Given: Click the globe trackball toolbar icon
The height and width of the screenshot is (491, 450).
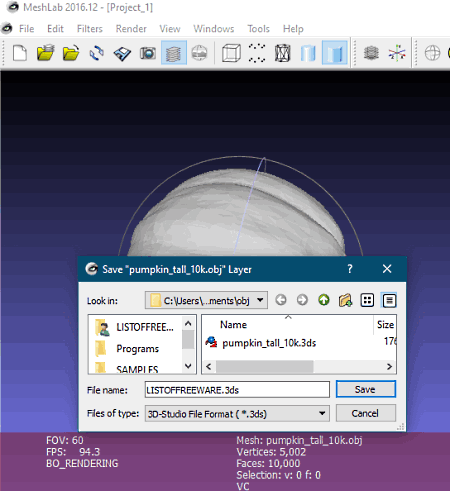Looking at the screenshot, I should (x=432, y=53).
